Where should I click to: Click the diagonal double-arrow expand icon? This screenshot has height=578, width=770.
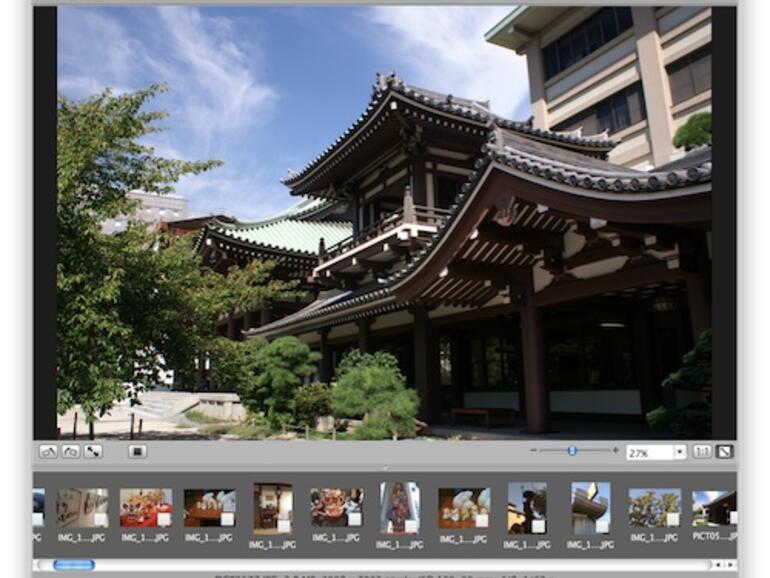[93, 451]
